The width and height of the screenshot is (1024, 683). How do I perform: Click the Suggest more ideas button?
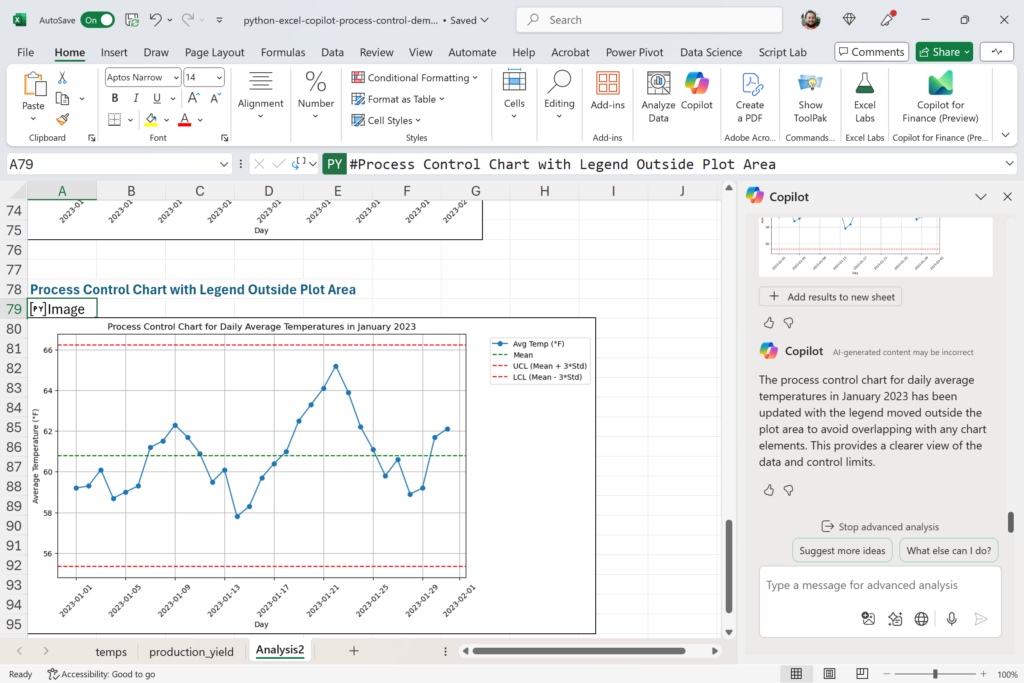tap(842, 551)
